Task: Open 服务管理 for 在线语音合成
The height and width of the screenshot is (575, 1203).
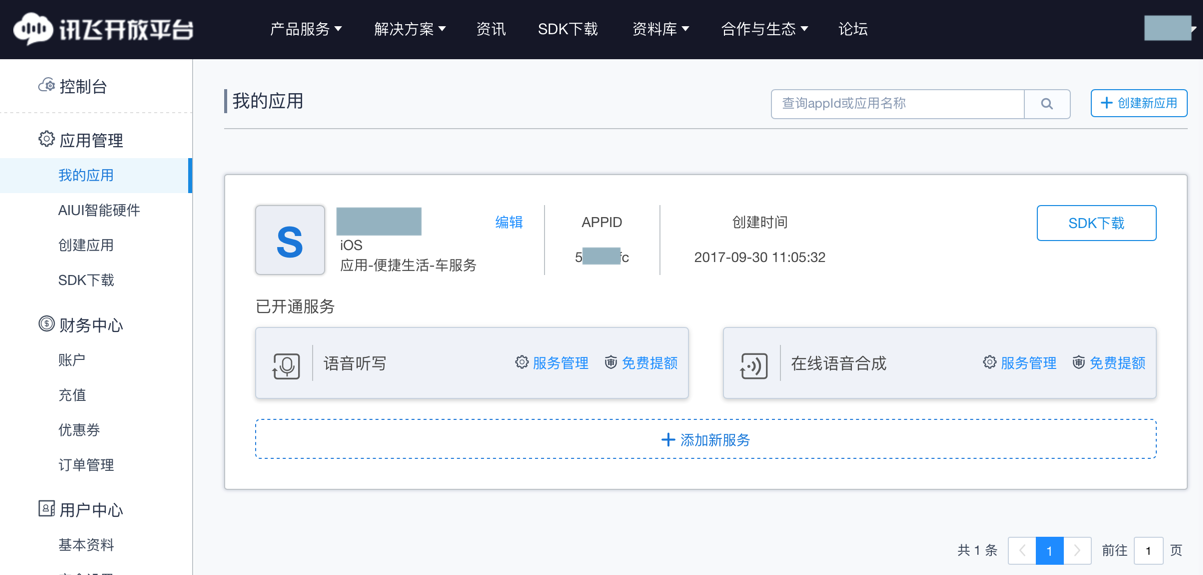Action: 1020,363
